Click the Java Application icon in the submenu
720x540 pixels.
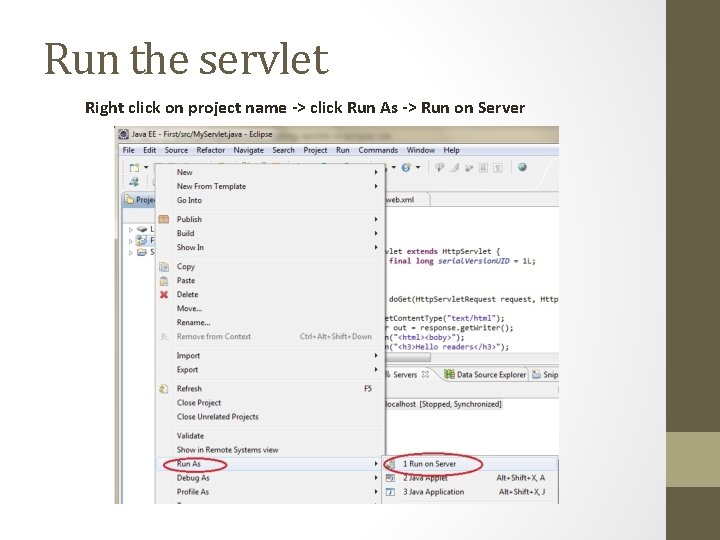coord(390,492)
